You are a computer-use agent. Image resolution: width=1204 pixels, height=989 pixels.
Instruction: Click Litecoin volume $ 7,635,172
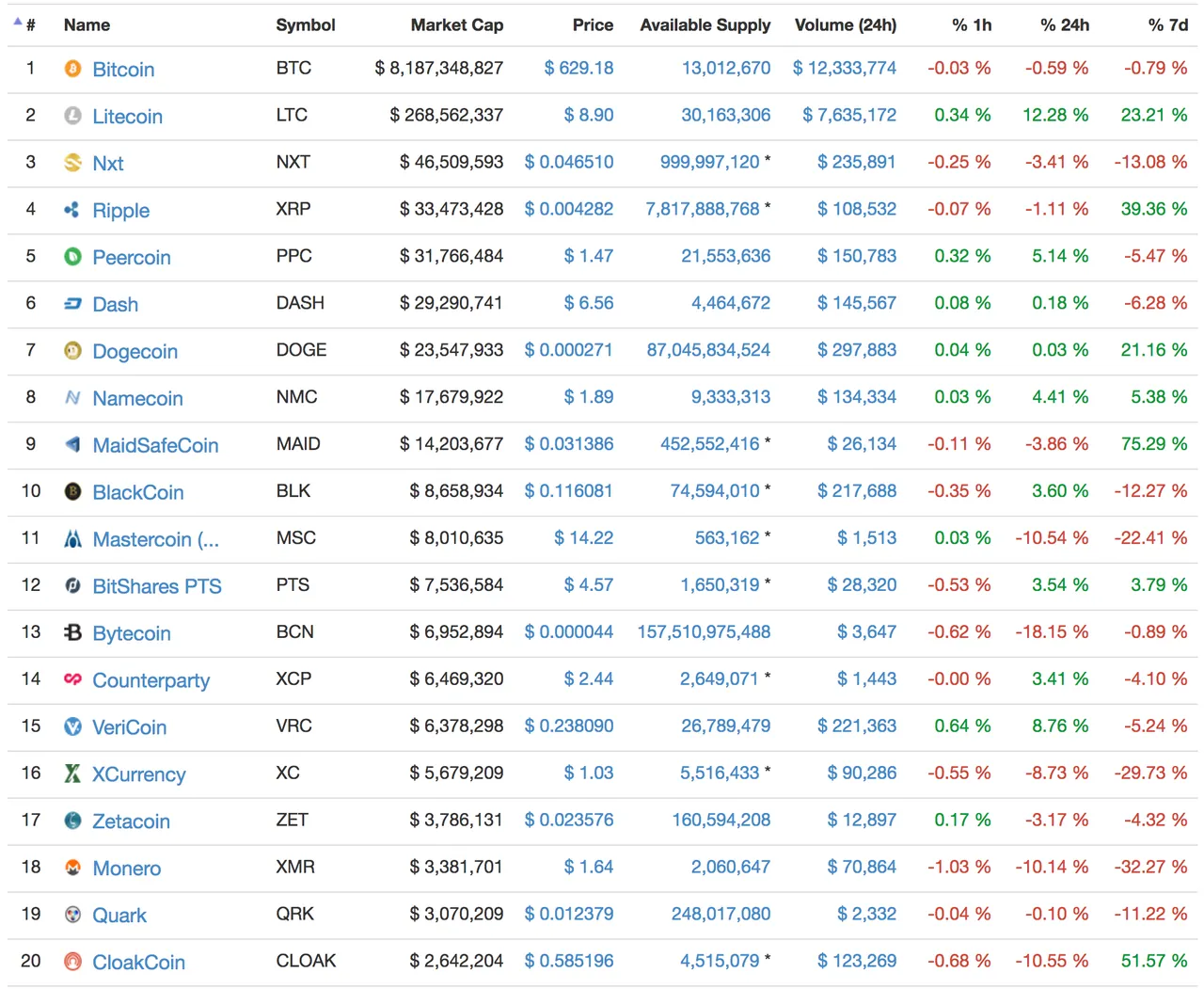point(849,115)
